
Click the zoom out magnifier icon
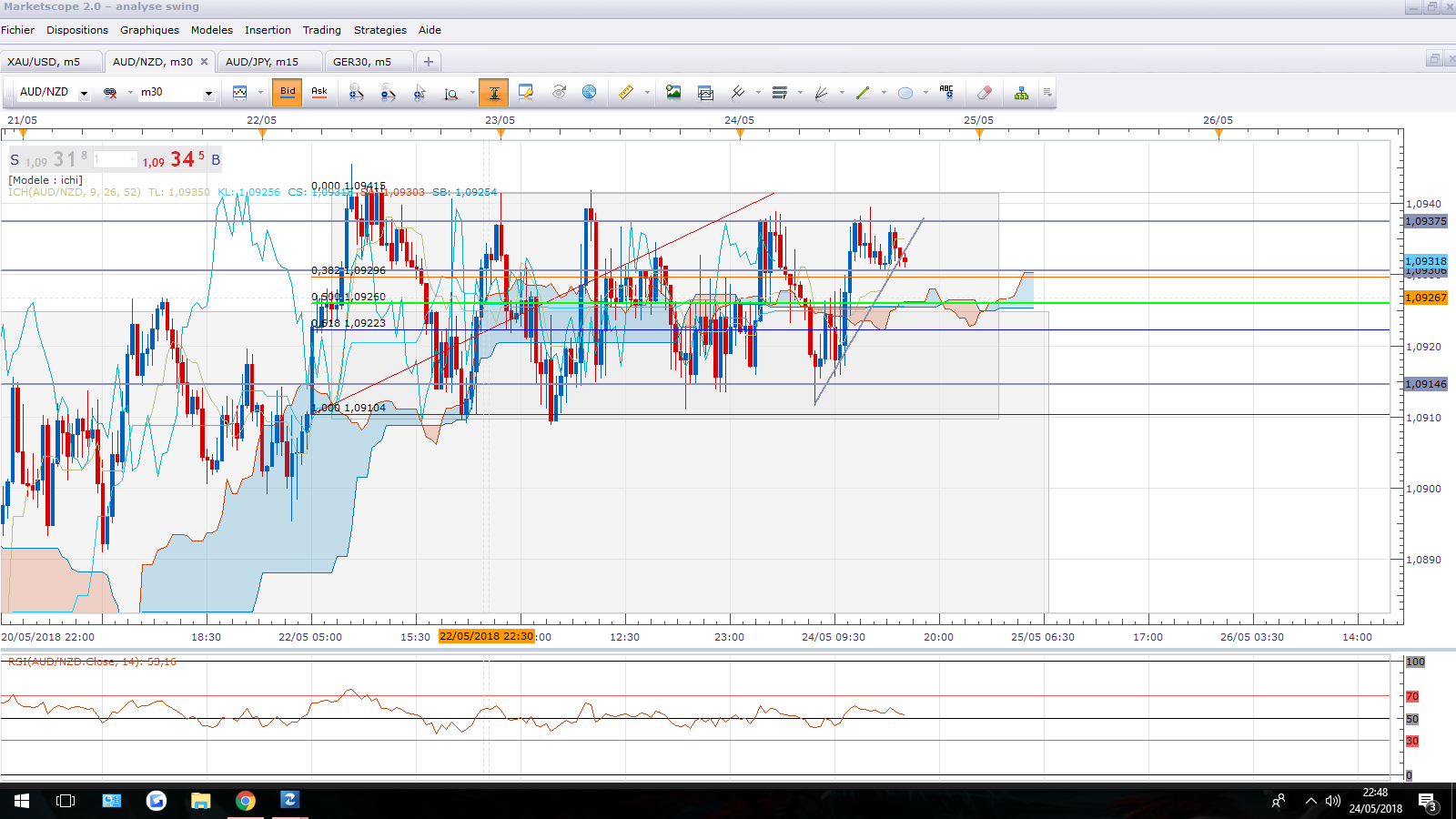[388, 93]
